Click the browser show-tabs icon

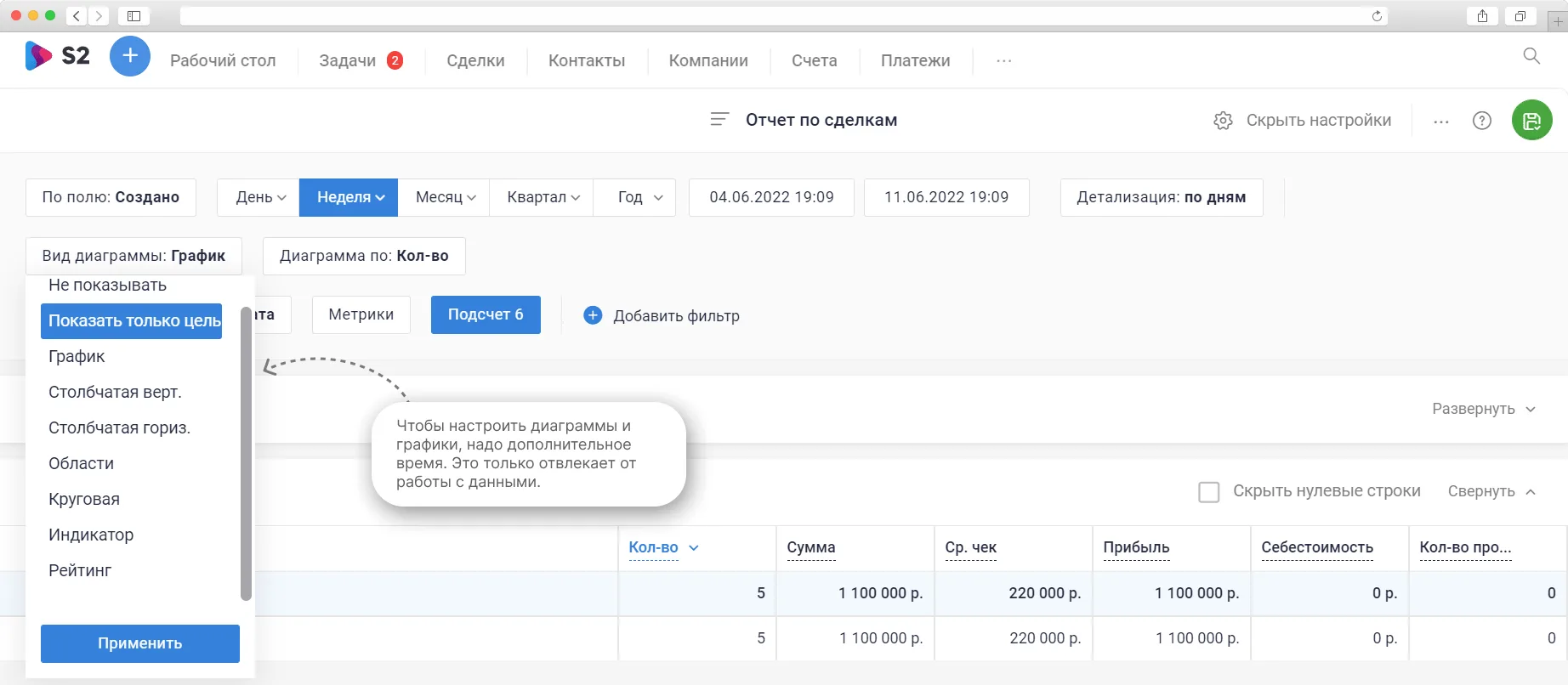tap(1520, 15)
